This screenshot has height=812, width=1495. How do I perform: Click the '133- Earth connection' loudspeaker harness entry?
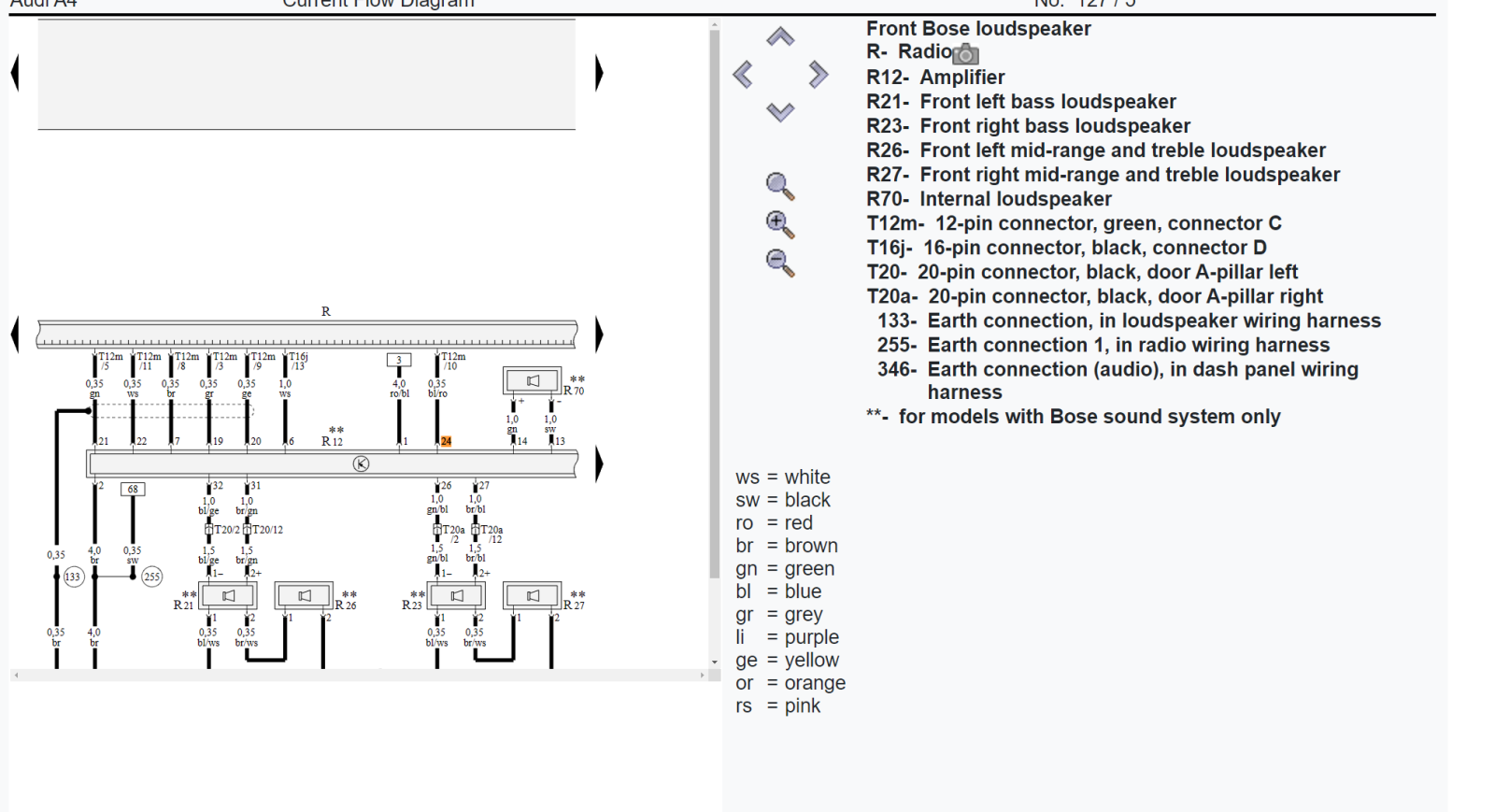(1129, 321)
